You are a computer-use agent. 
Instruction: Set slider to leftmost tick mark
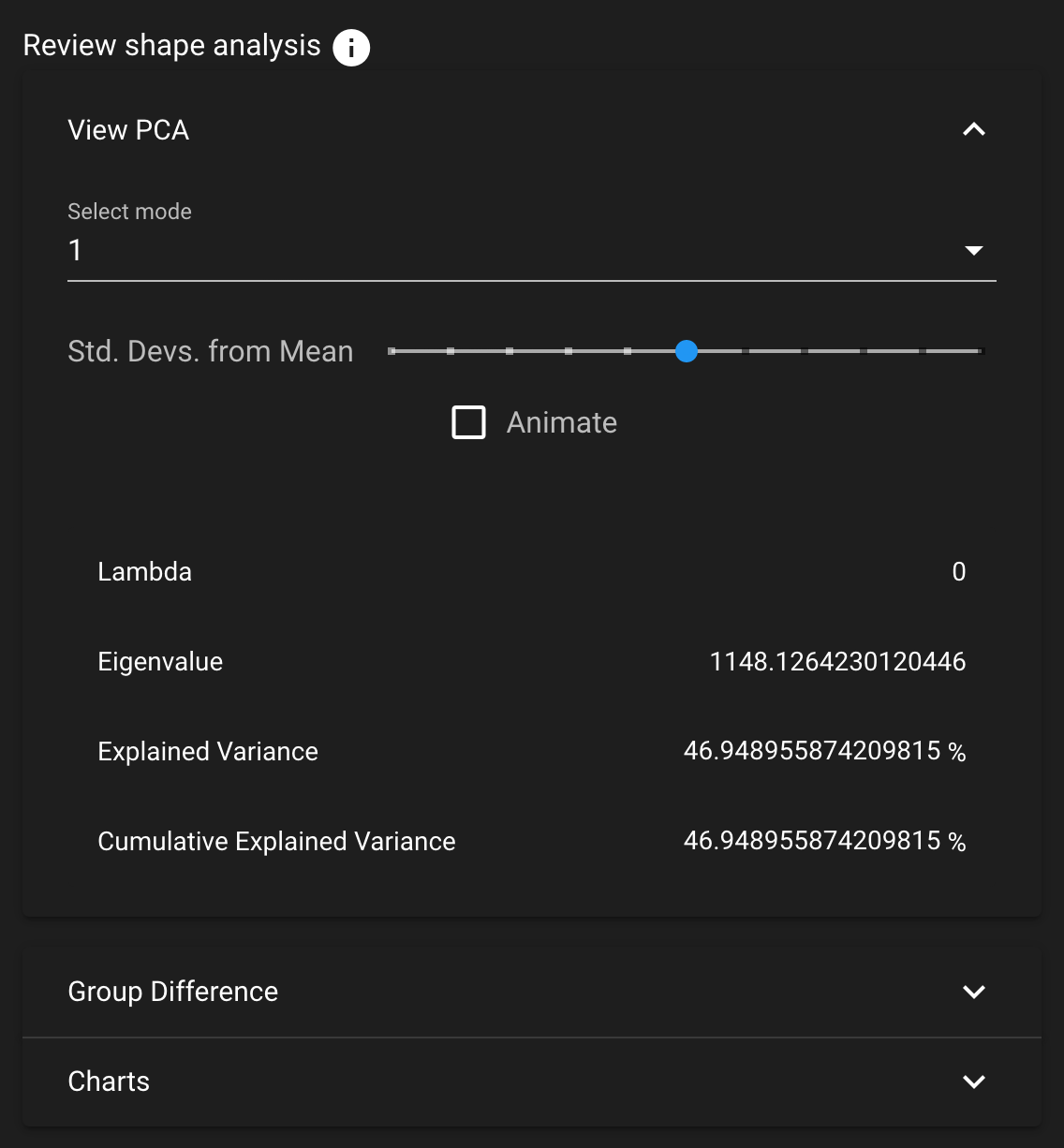pos(392,351)
